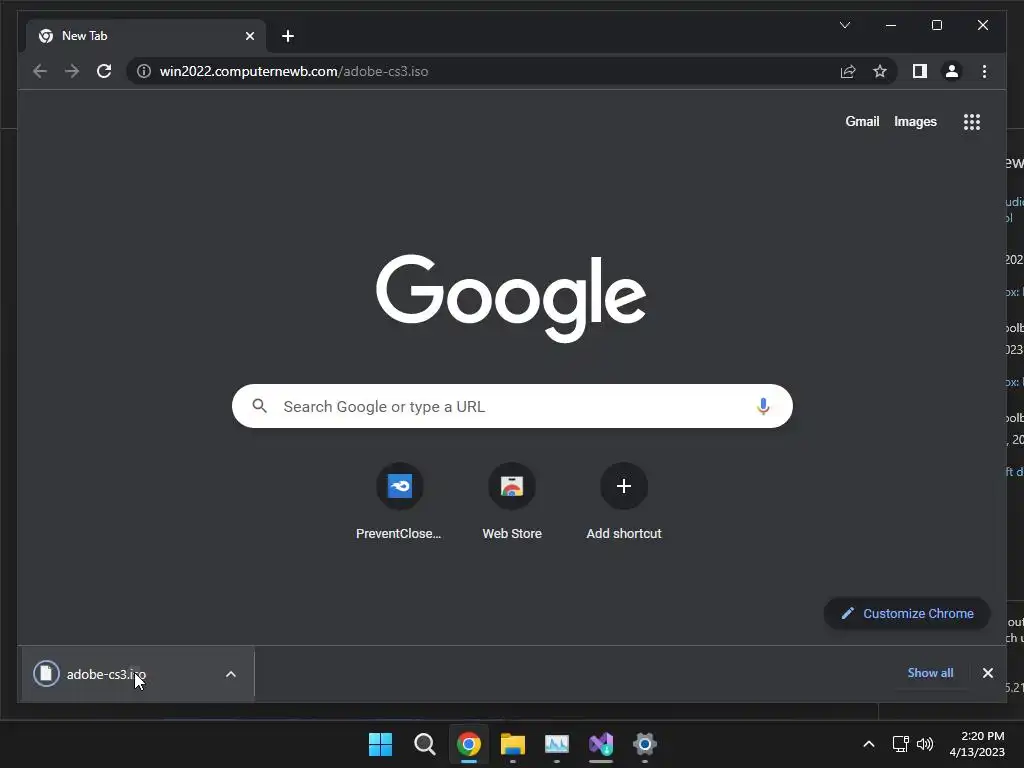Start voice search with microphone icon
Screen dimensions: 1024x768
[x=763, y=406]
